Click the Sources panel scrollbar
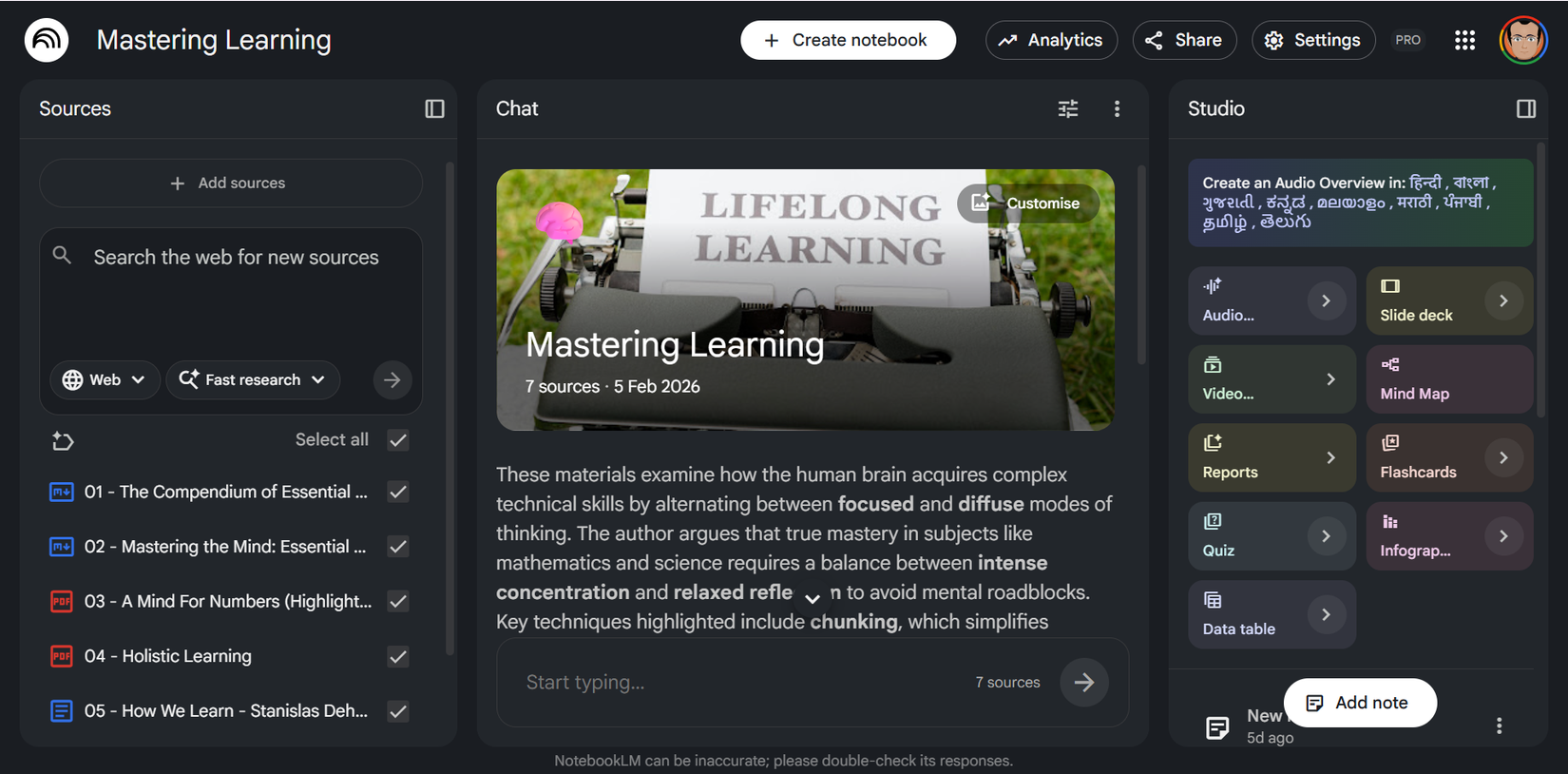Screen dimensions: 1568x774 pos(449,409)
